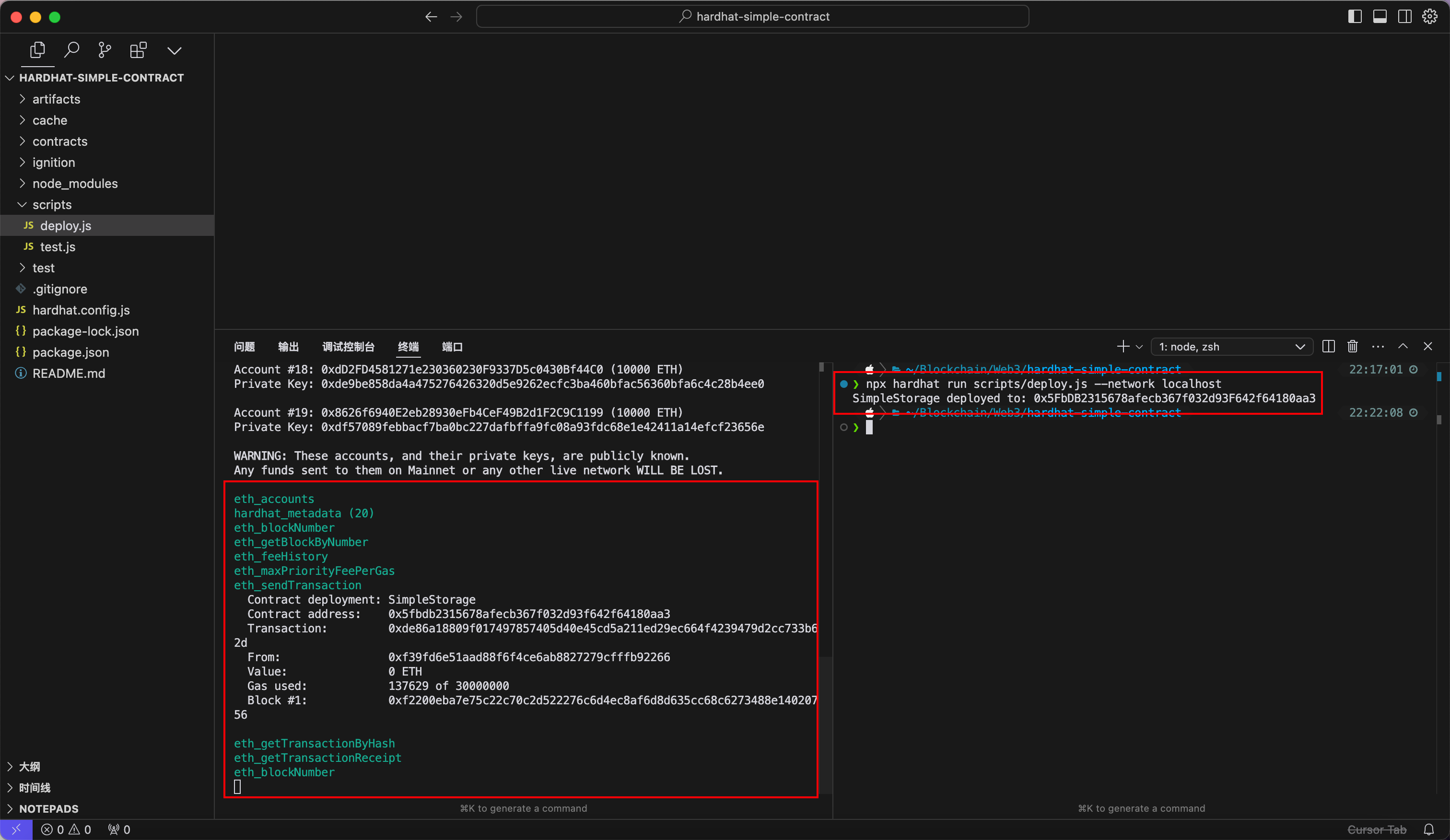The image size is (1450, 840).
Task: Open settings gear in title bar
Action: [x=1430, y=17]
